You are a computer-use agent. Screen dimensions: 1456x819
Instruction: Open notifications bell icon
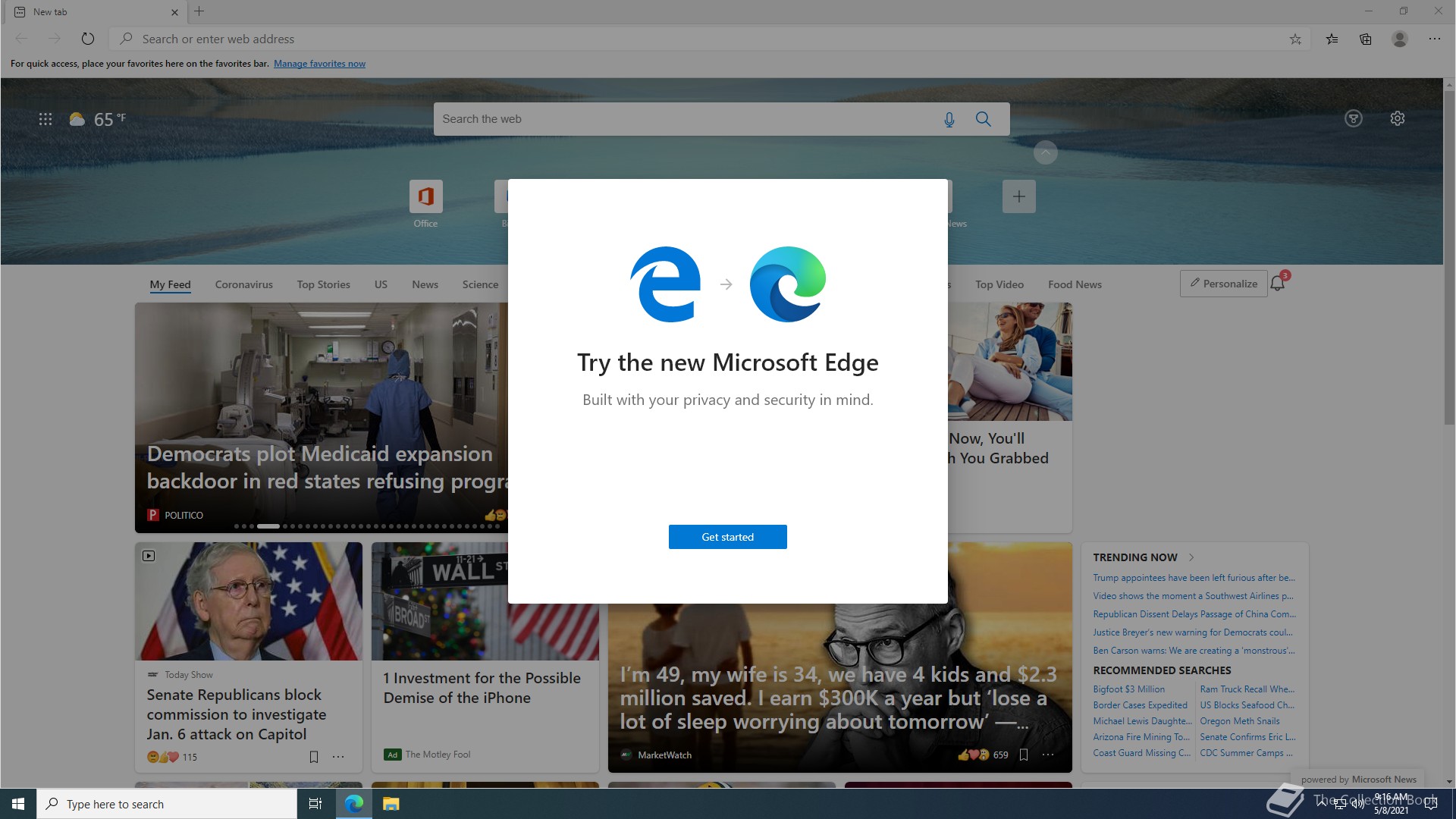point(1278,284)
